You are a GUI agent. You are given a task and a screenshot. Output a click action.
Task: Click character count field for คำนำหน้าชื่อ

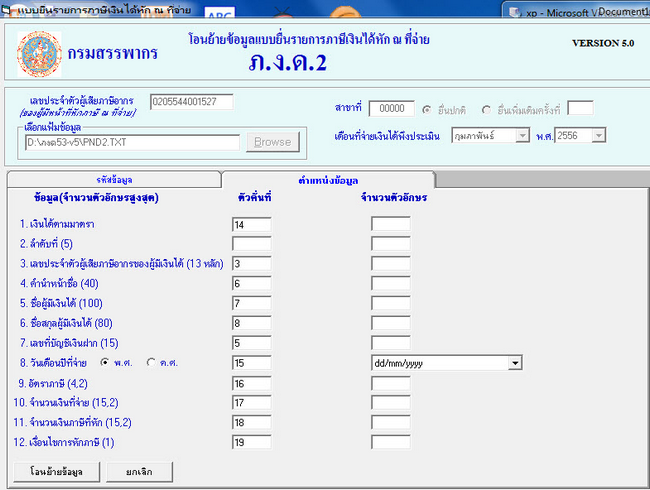coord(391,283)
